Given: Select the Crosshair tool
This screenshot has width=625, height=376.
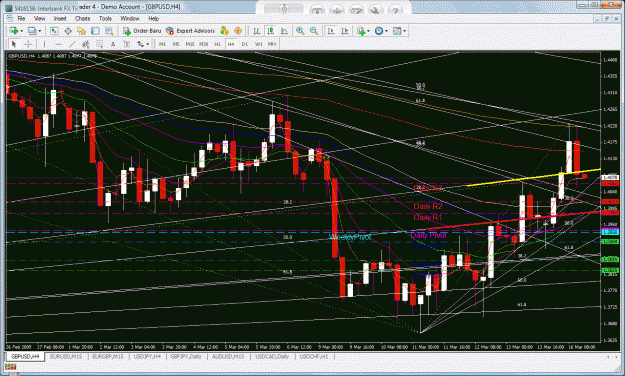Looking at the screenshot, I should point(28,44).
